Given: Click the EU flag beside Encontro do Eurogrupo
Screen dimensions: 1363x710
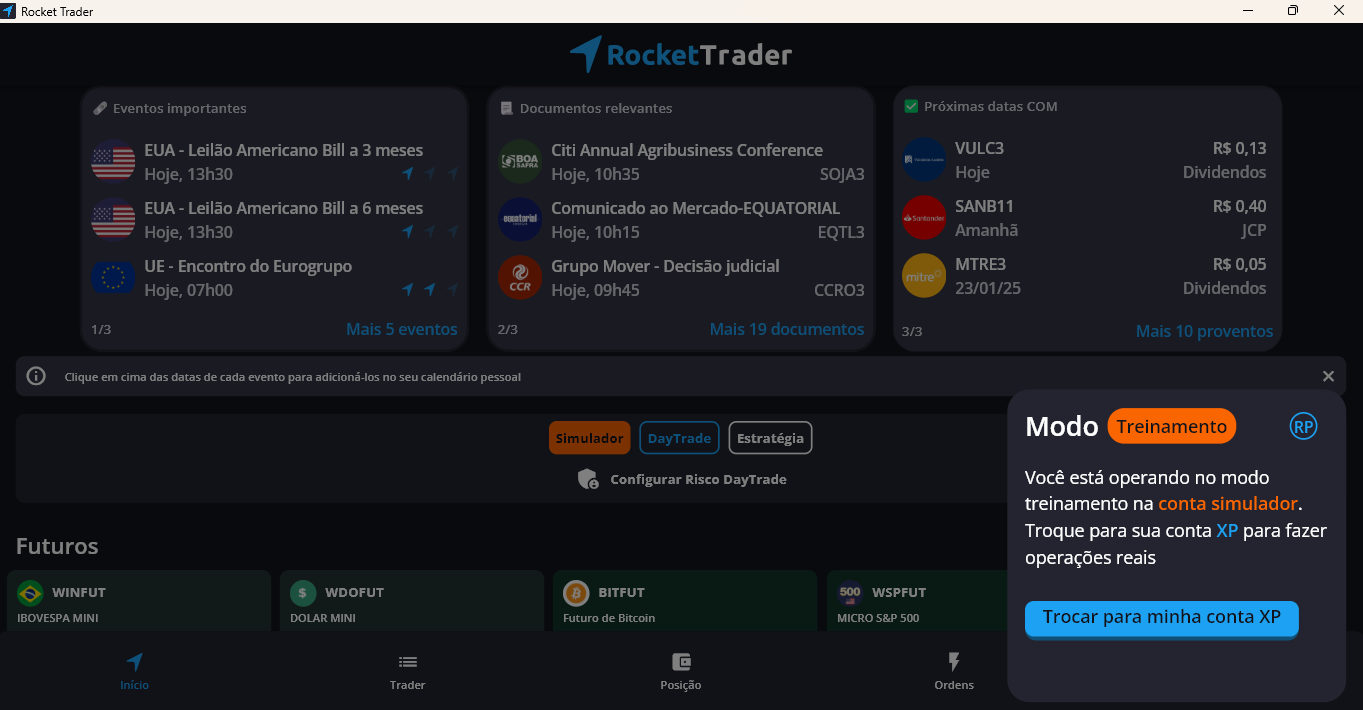Looking at the screenshot, I should coord(113,277).
